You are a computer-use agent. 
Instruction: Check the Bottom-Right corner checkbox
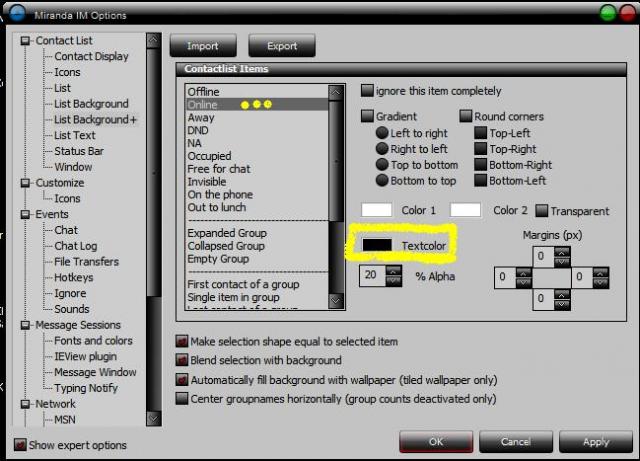[480, 165]
